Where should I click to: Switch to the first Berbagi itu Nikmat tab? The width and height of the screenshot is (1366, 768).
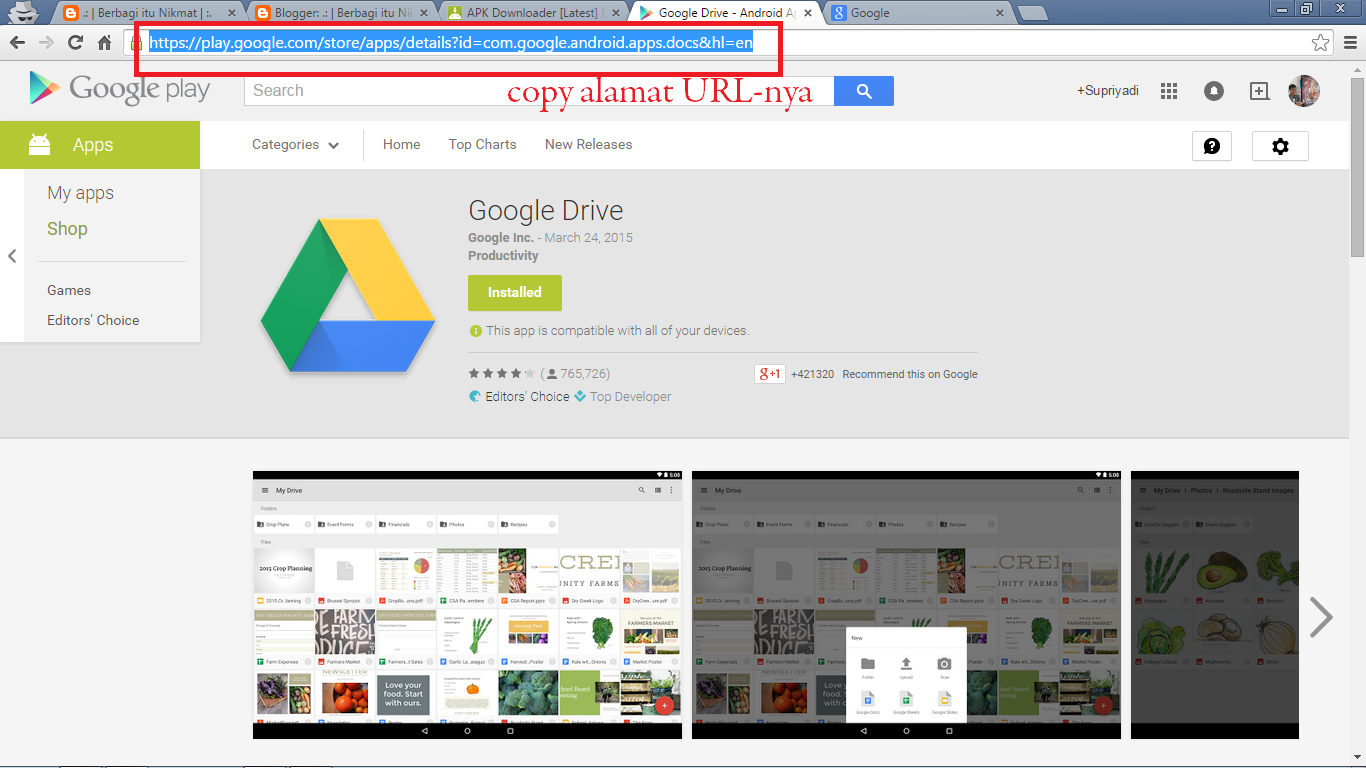pyautogui.click(x=147, y=13)
